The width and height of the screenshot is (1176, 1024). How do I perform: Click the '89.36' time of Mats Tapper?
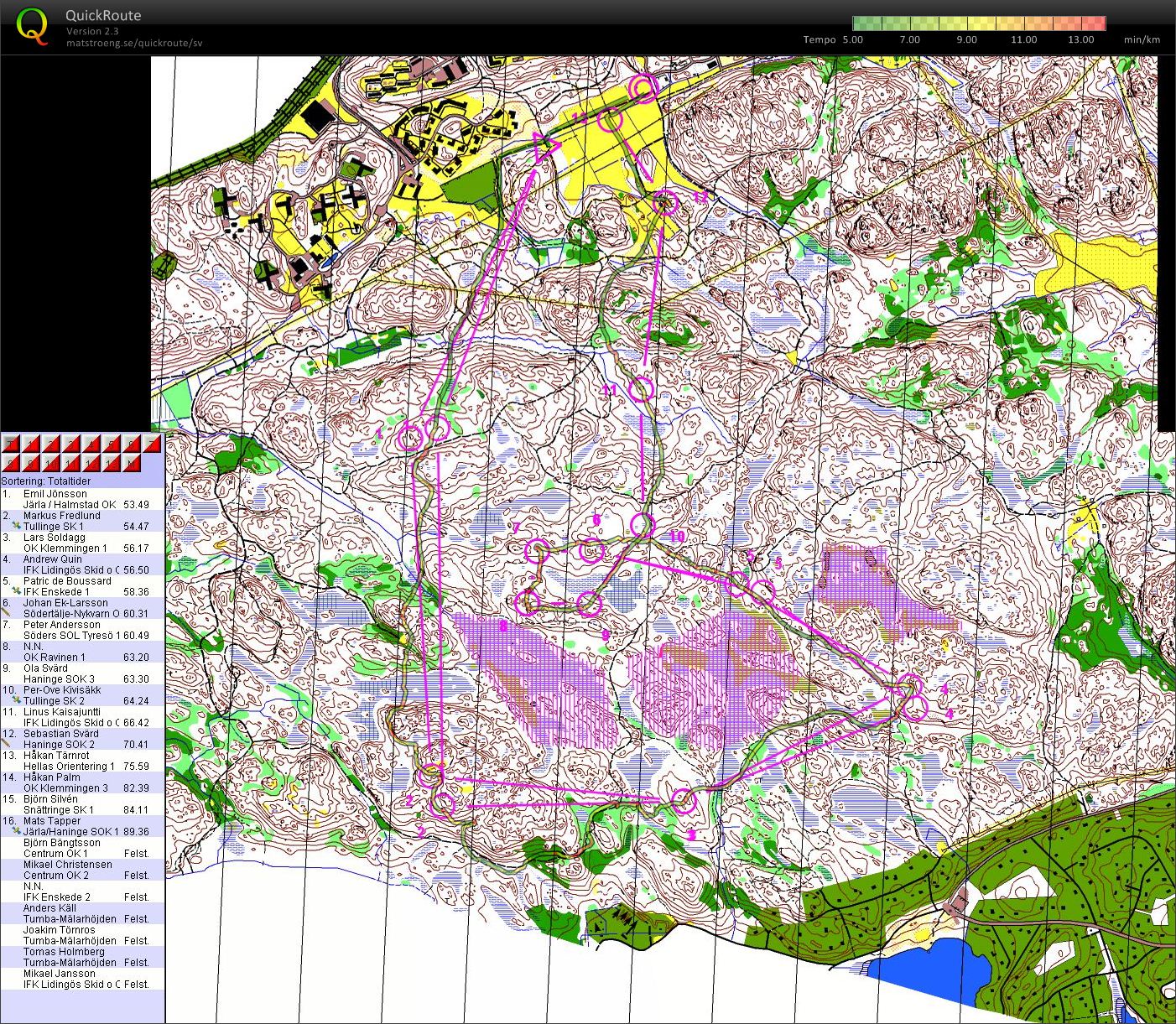[136, 832]
